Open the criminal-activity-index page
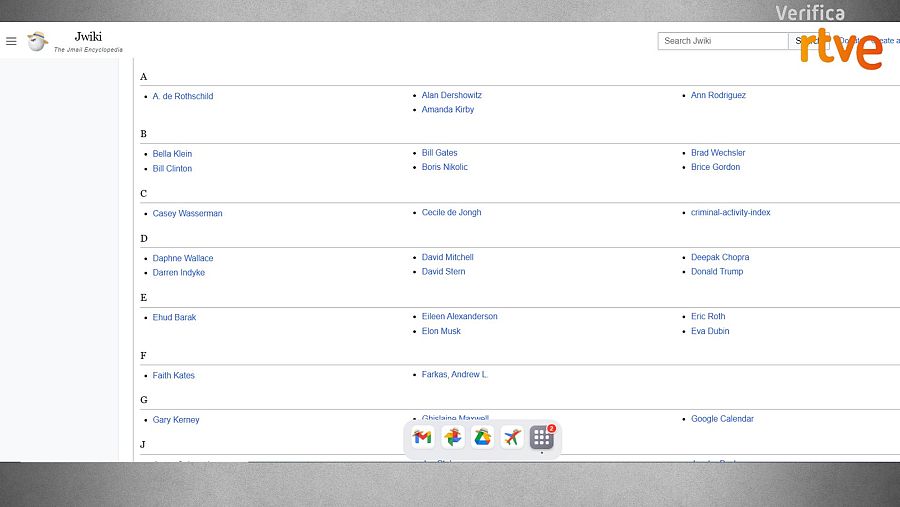The width and height of the screenshot is (900, 507). (730, 212)
